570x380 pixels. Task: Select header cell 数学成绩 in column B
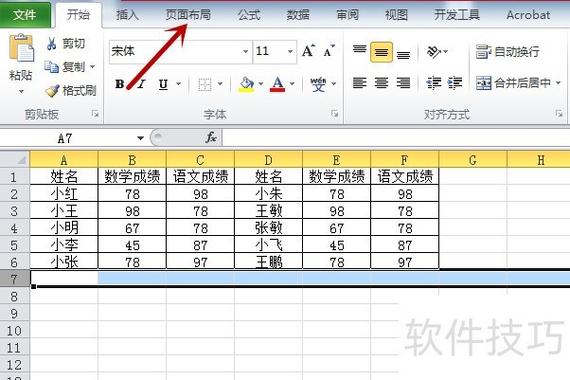(x=132, y=177)
